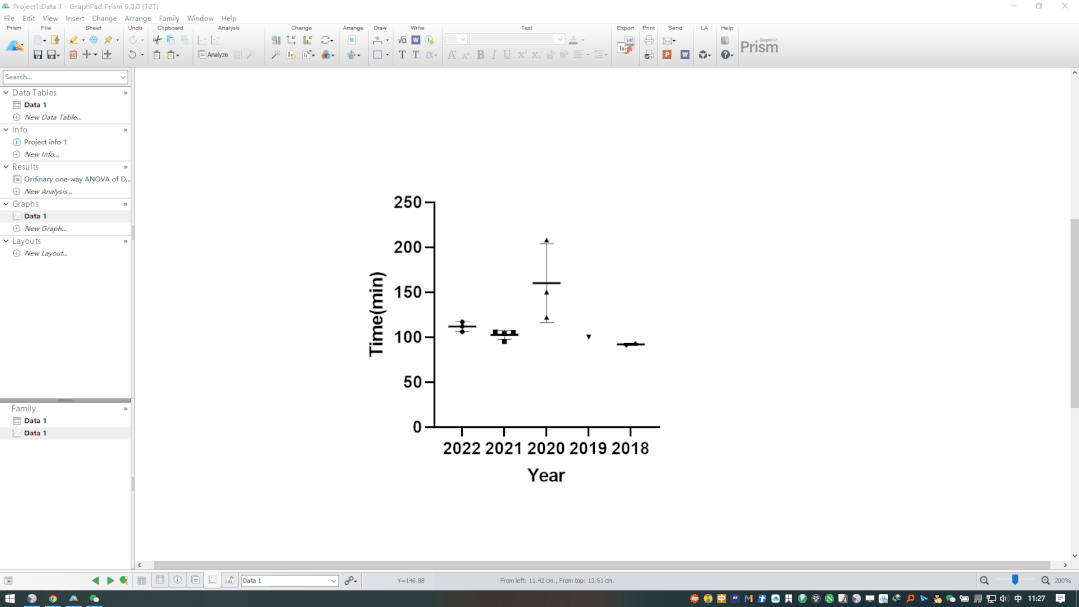The height and width of the screenshot is (607, 1079).
Task: Click in the Search field
Action: pos(60,77)
